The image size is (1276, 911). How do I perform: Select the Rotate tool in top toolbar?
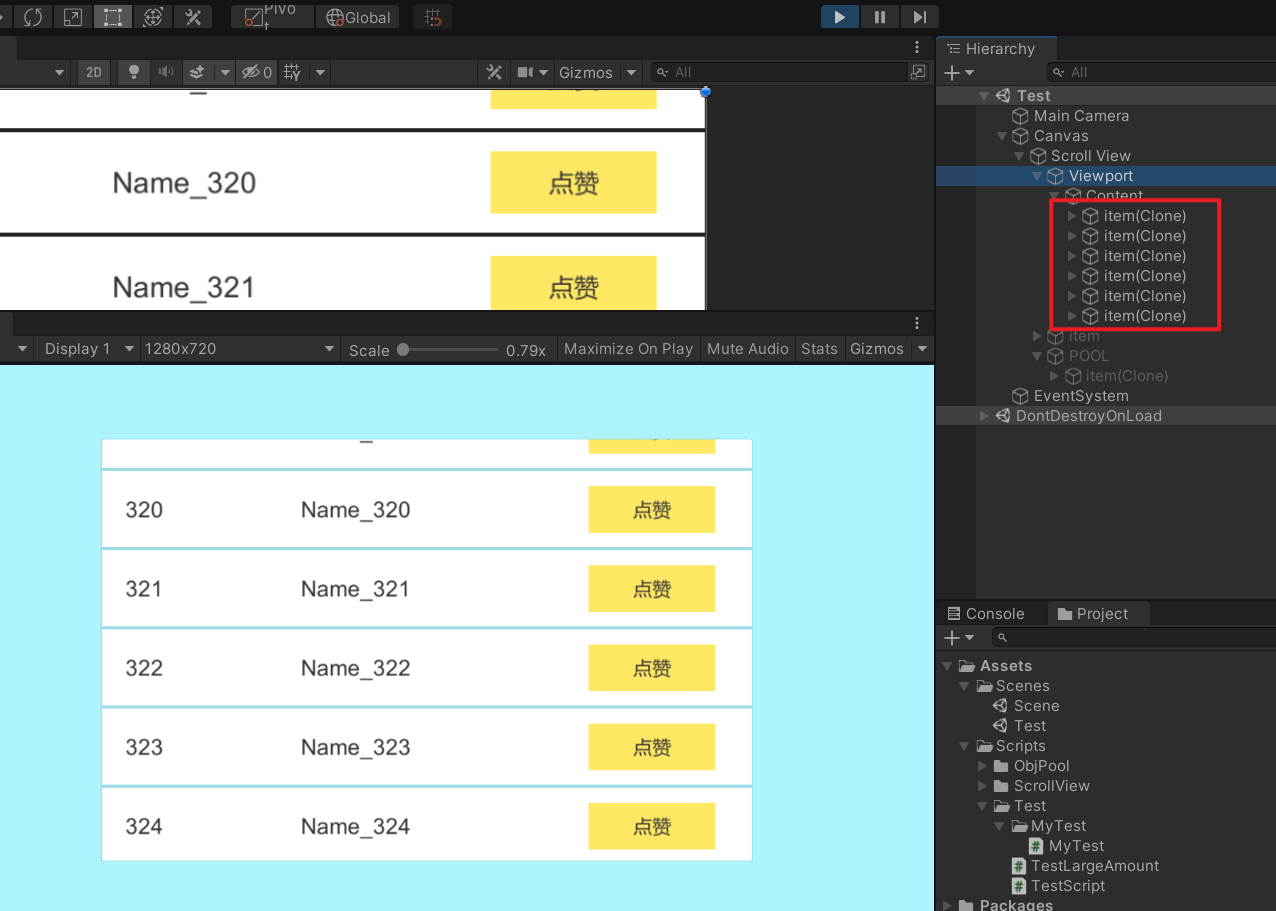[x=32, y=17]
